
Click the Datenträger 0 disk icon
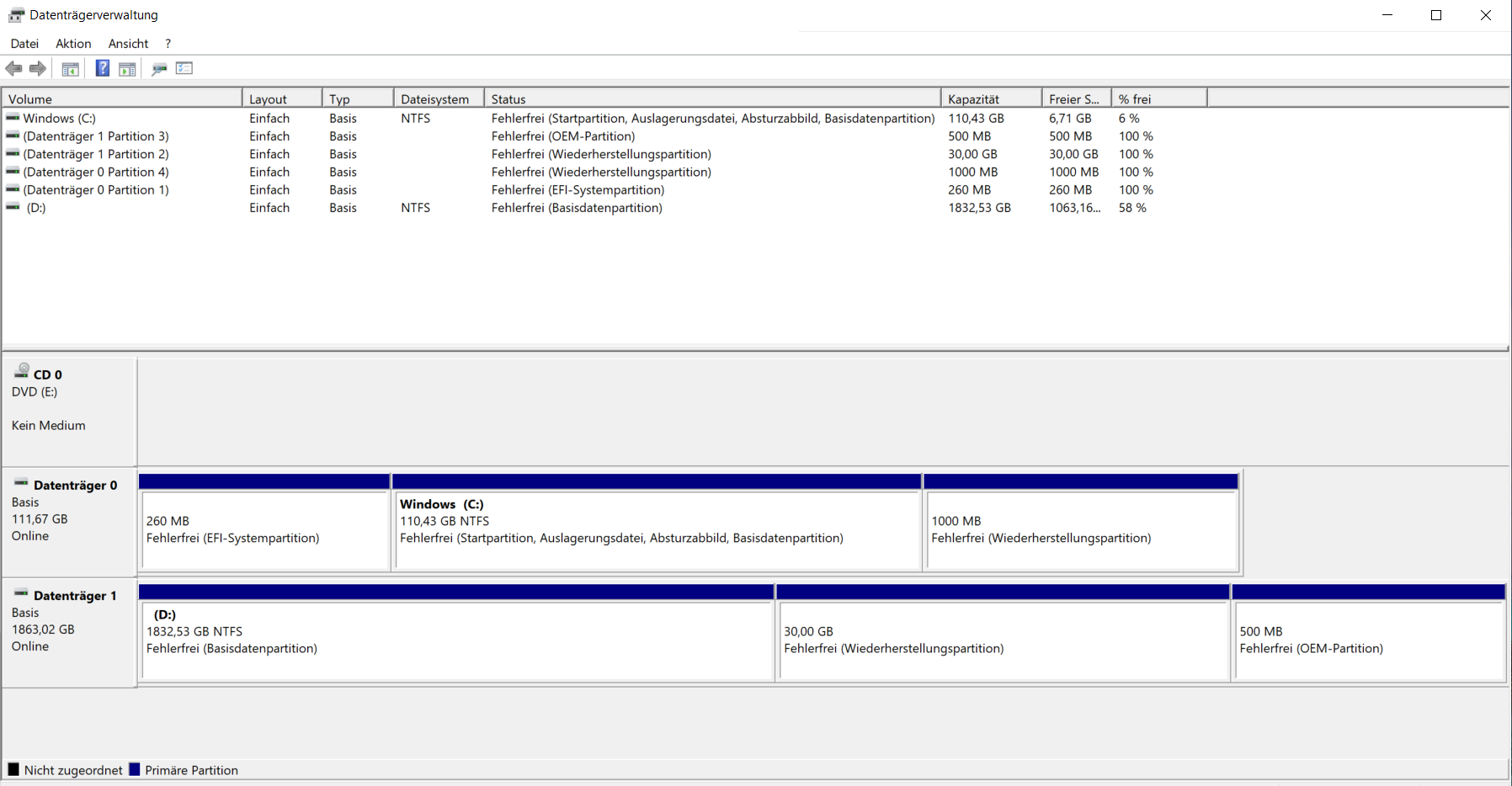pyautogui.click(x=21, y=482)
